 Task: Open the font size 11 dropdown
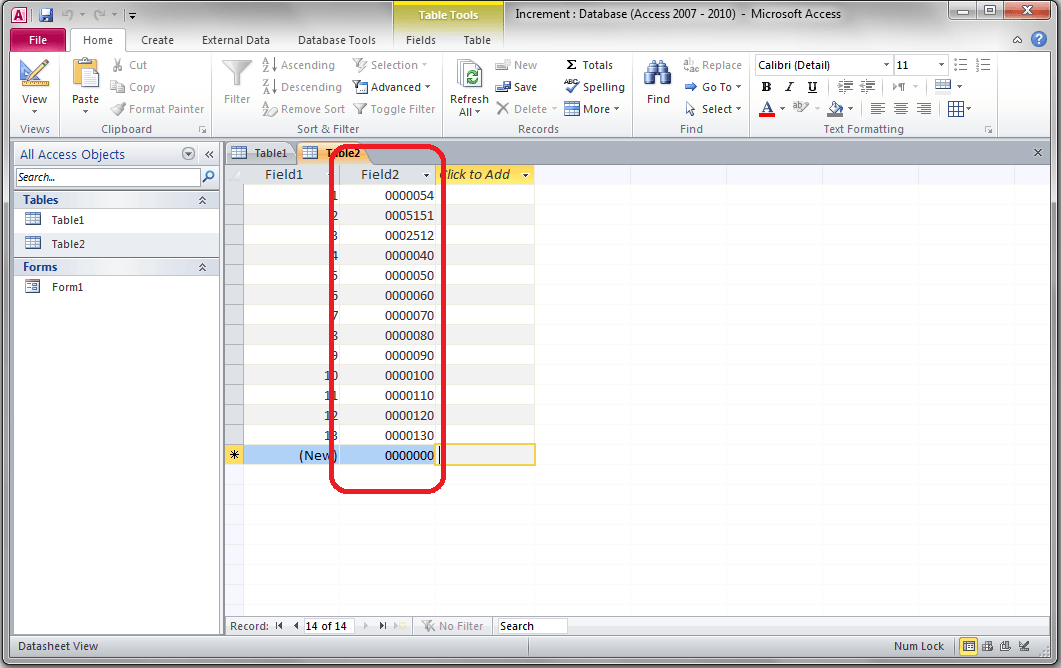tap(941, 65)
